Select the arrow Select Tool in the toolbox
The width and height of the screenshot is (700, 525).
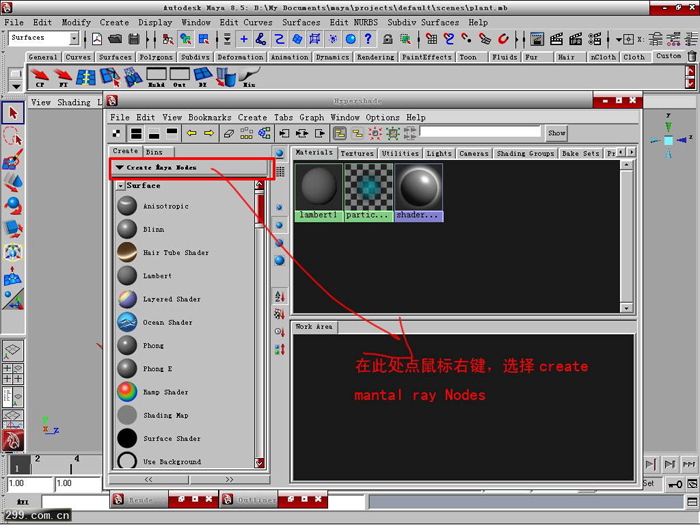pos(13,113)
